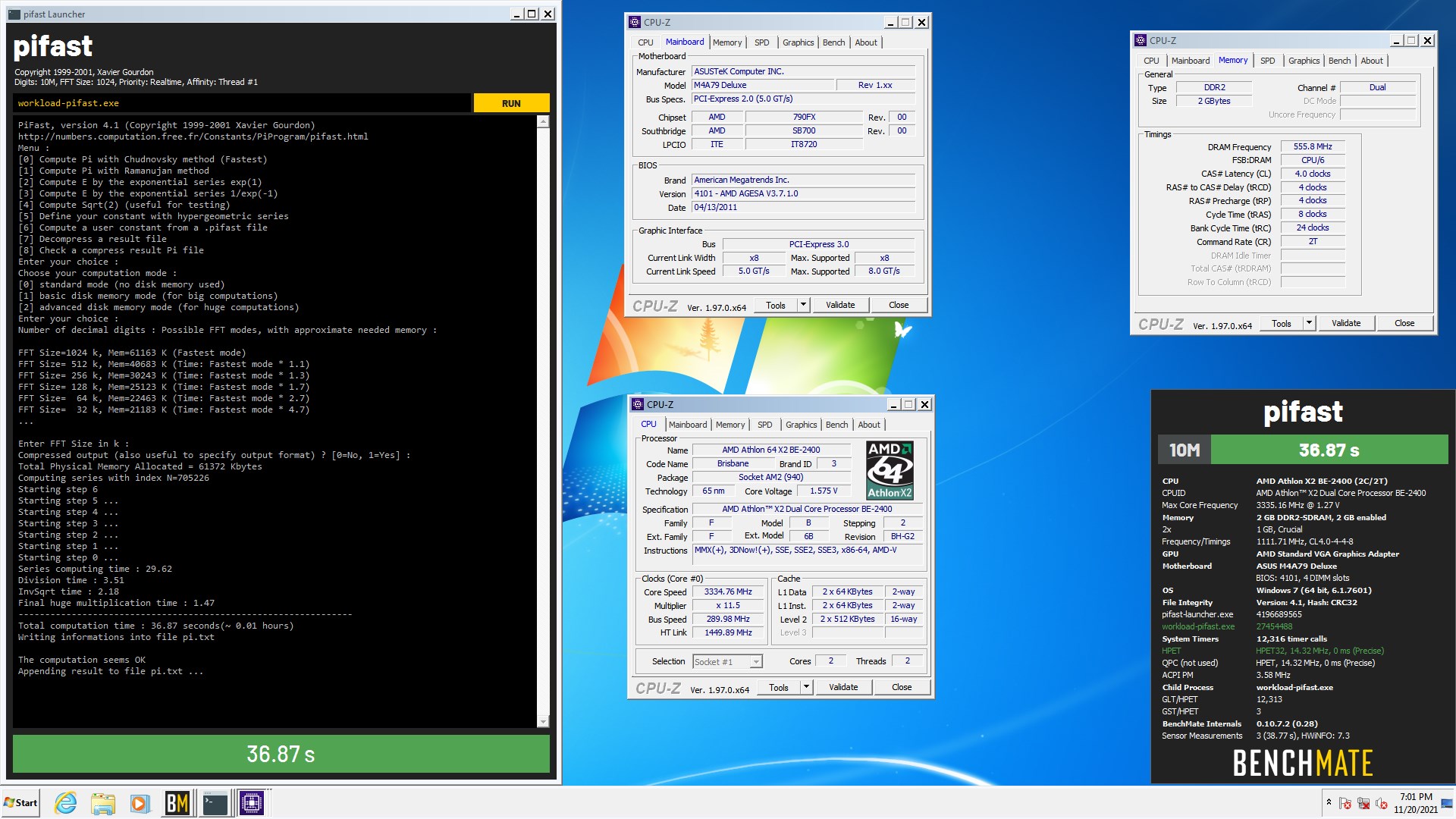Open Memory tab in bottom CPU-Z window

tap(730, 425)
